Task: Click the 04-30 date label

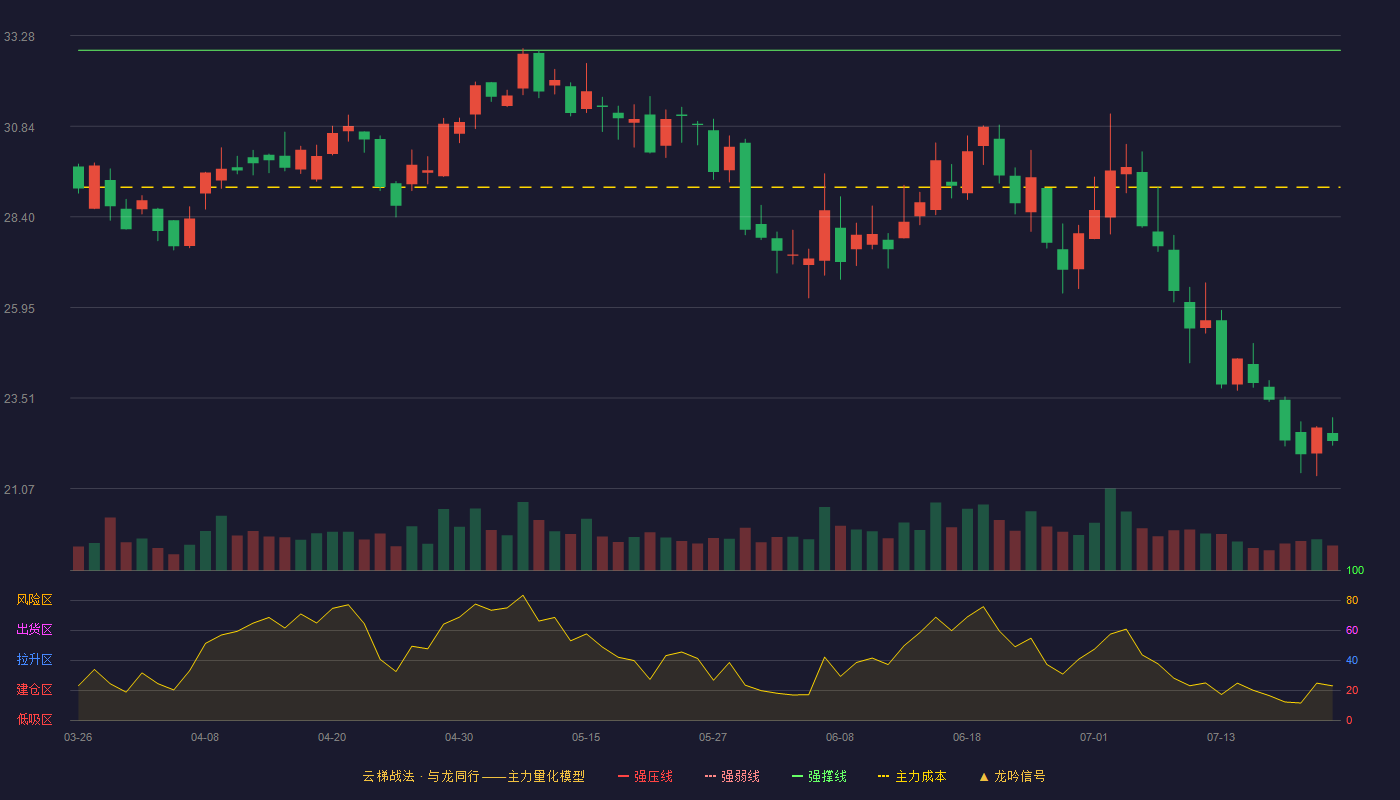Action: point(459,737)
